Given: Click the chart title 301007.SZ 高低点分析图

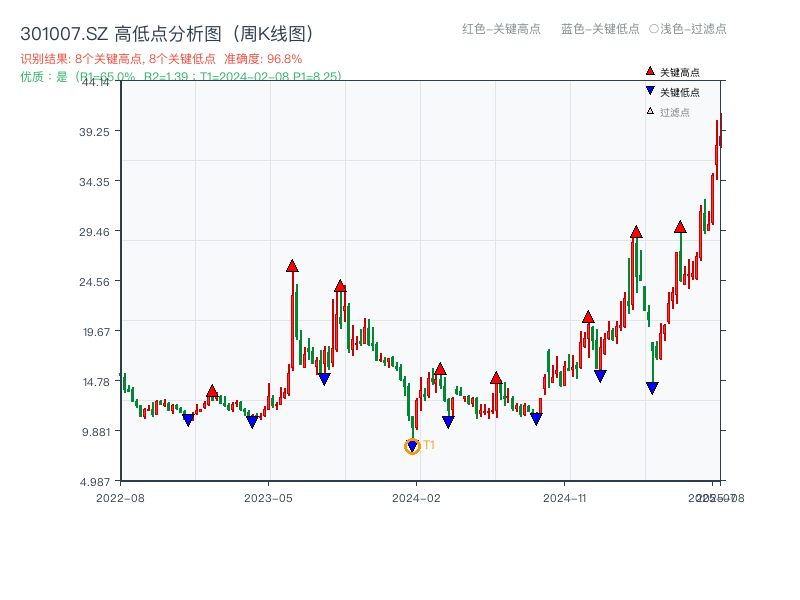Looking at the screenshot, I should click(x=160, y=31).
